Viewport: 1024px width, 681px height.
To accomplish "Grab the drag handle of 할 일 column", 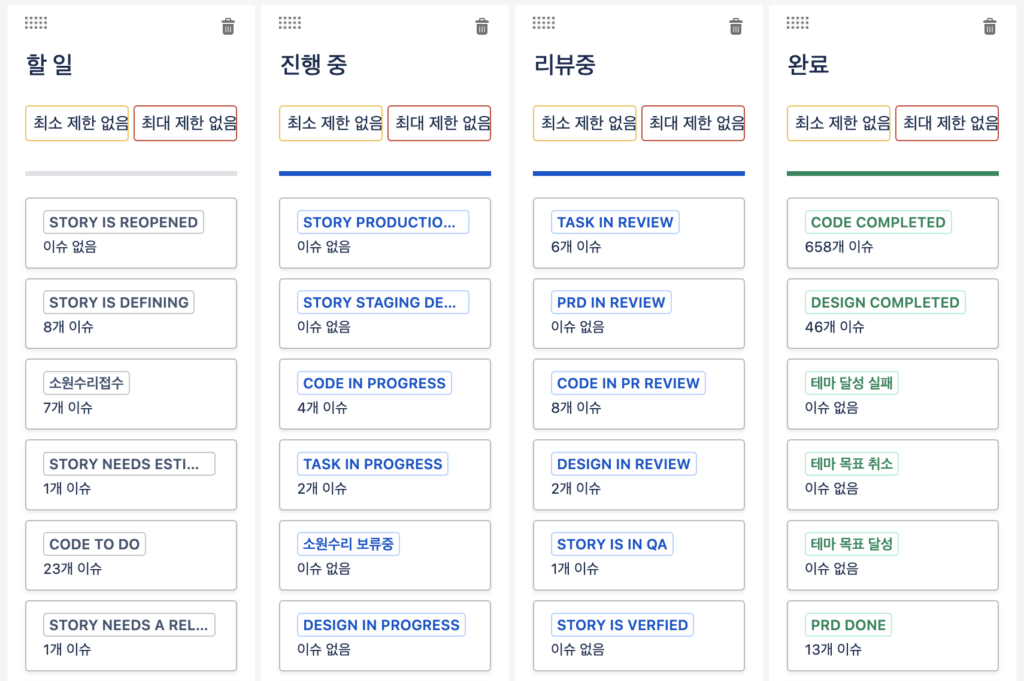I will 36,23.
